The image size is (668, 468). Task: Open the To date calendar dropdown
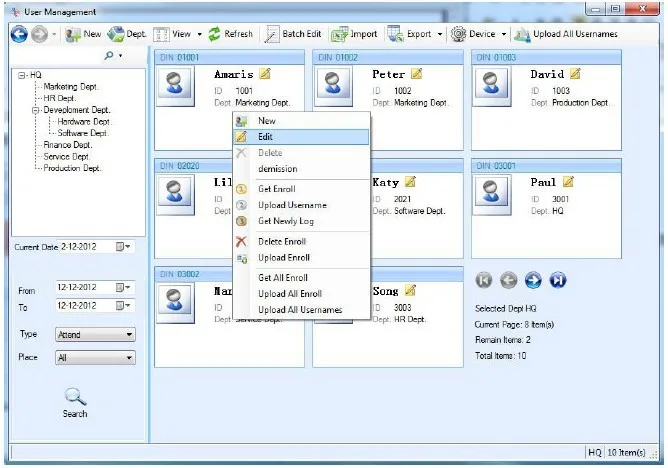coord(123,305)
